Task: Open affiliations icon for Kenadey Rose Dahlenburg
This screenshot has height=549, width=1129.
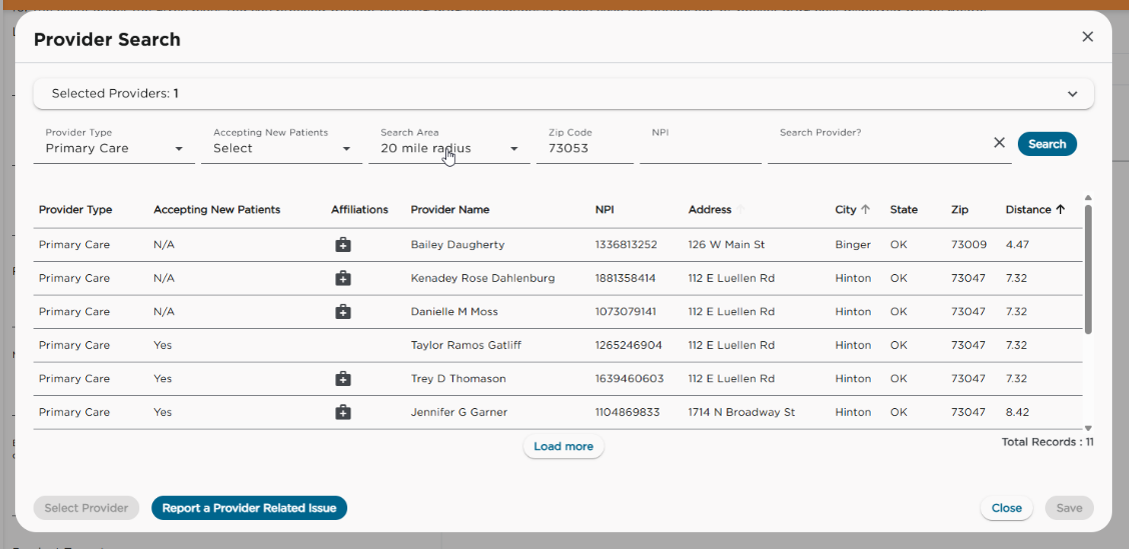Action: (x=343, y=278)
